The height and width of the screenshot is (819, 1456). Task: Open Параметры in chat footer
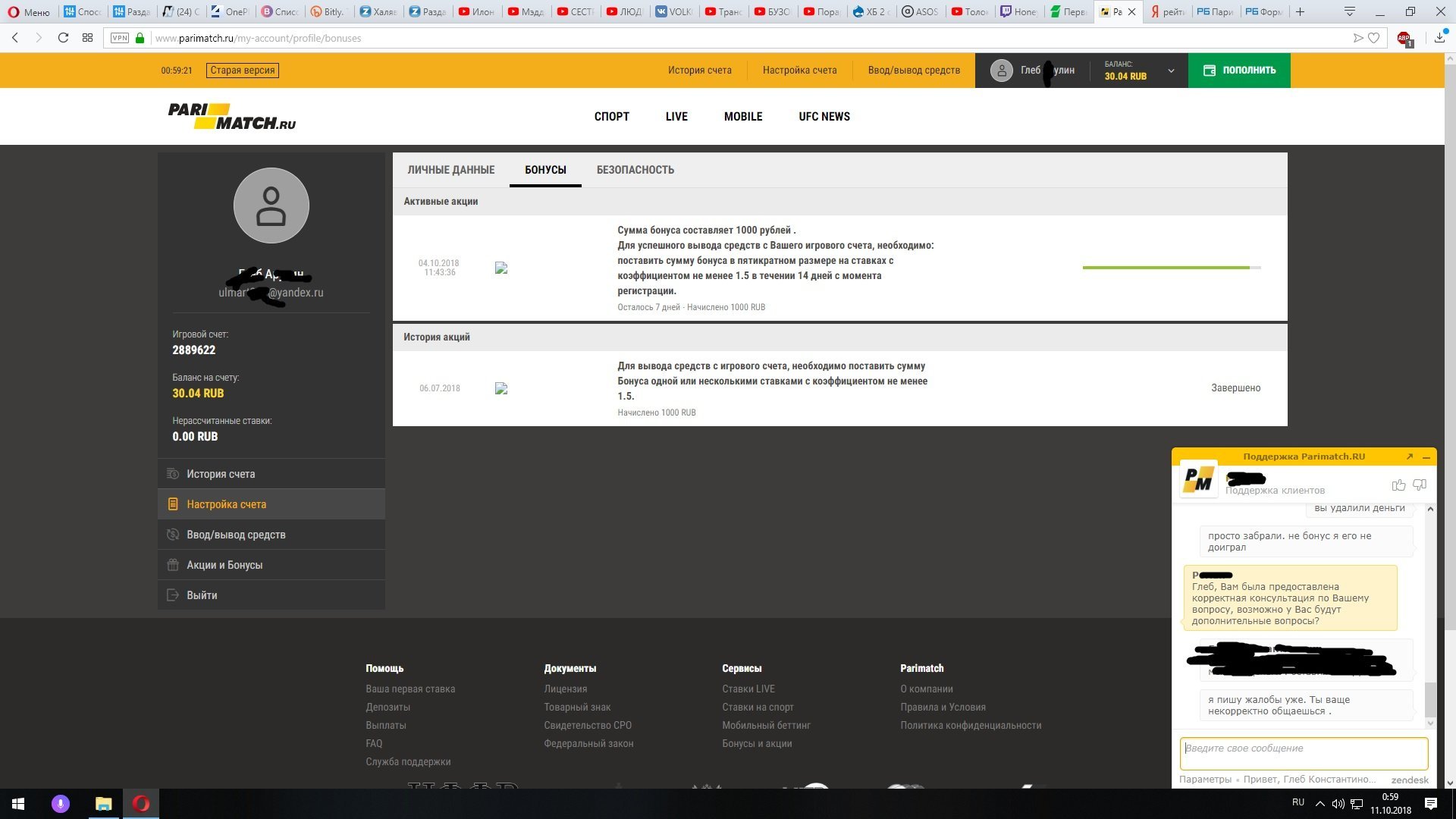[x=1205, y=780]
